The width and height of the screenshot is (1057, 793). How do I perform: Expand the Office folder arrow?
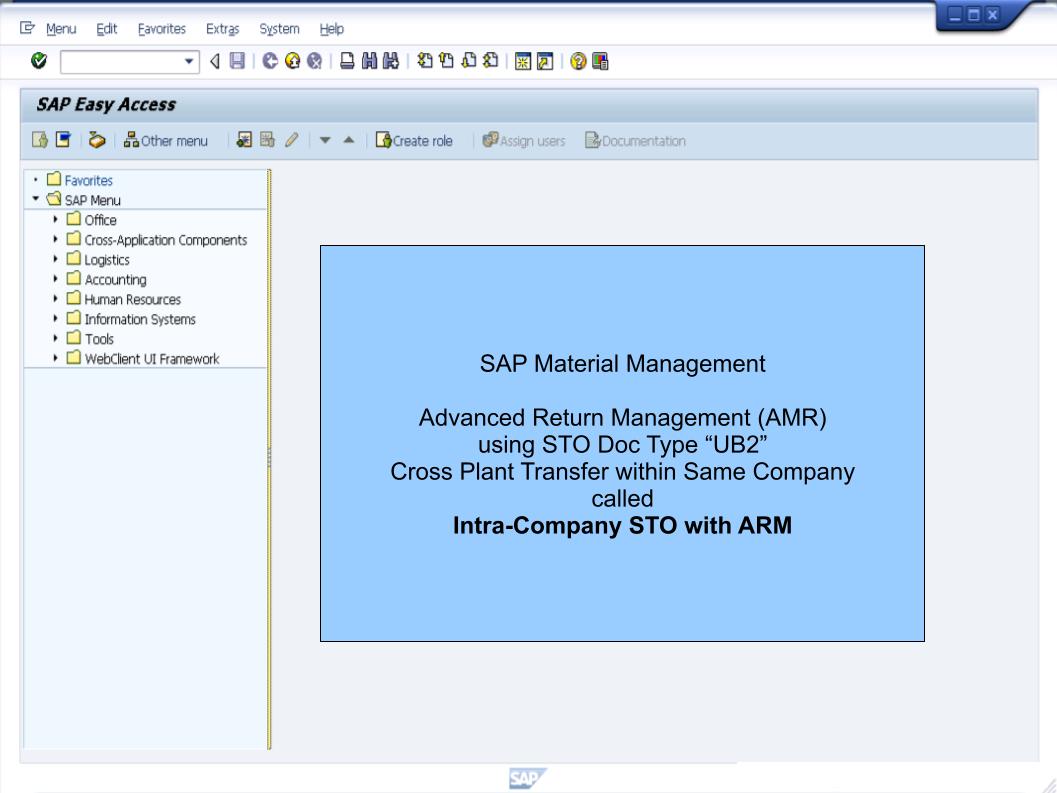(x=55, y=219)
